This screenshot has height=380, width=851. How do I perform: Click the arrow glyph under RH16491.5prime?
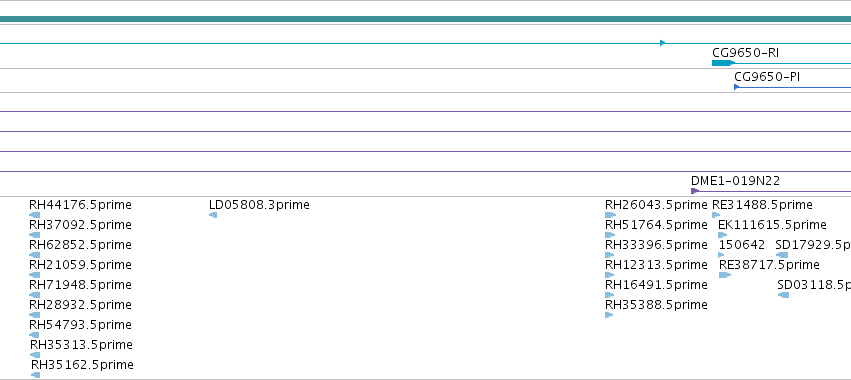(609, 295)
